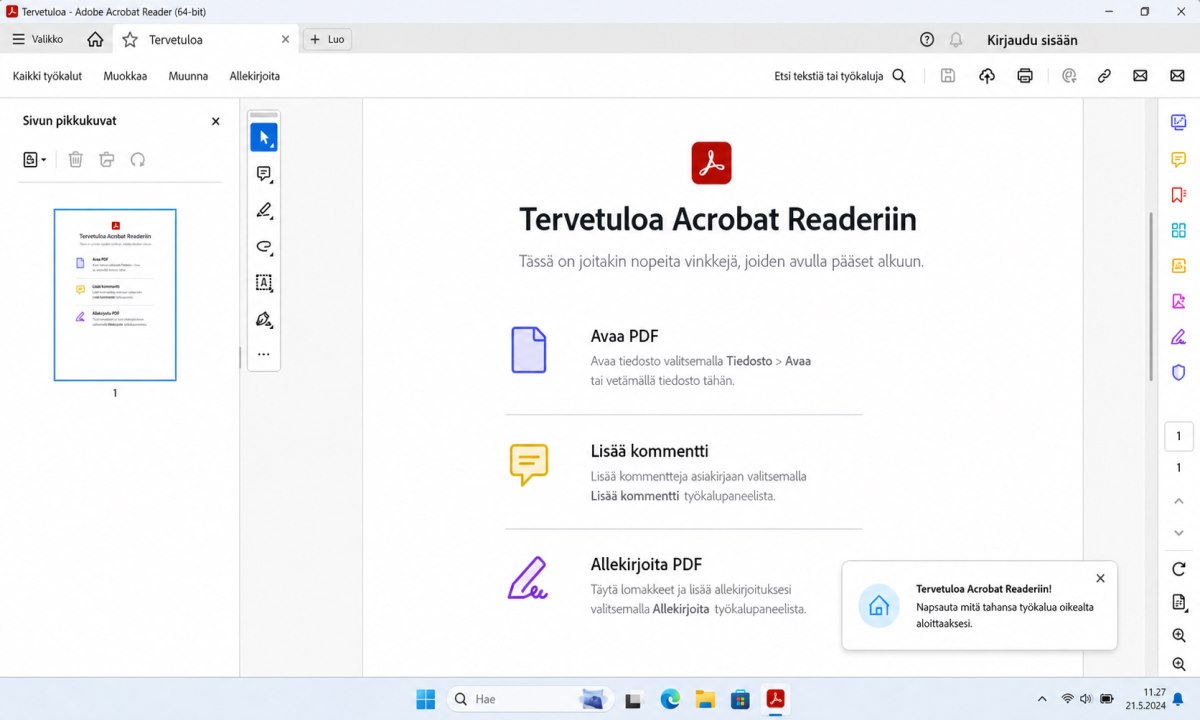Open the help question mark icon
The image size is (1200, 720).
tap(927, 40)
